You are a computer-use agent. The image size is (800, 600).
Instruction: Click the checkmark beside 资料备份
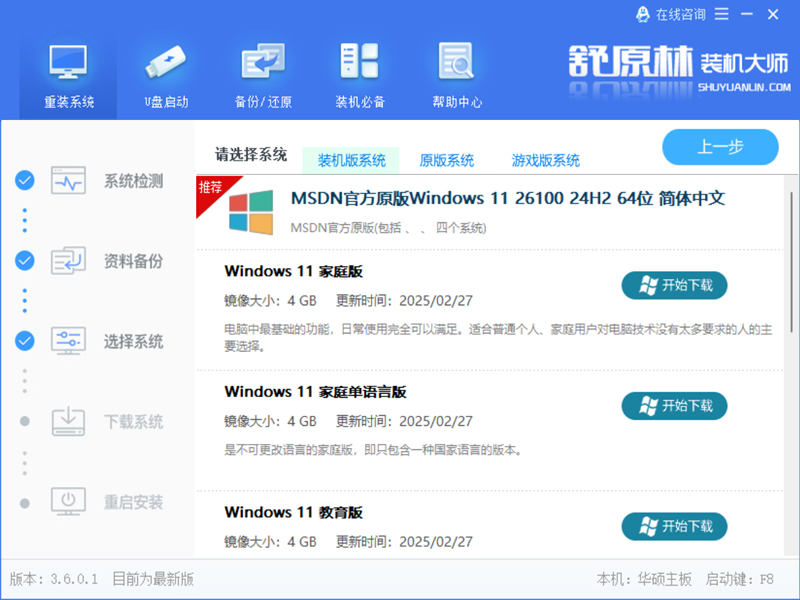(24, 261)
